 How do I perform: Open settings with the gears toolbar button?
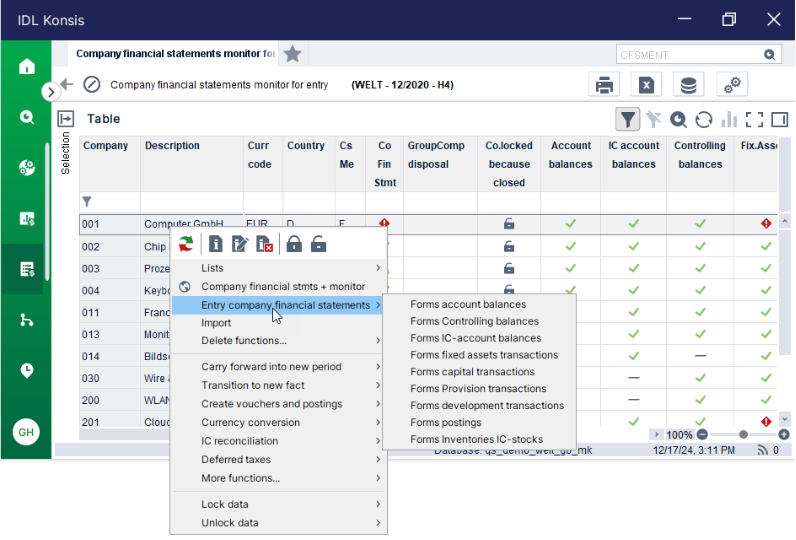732,85
